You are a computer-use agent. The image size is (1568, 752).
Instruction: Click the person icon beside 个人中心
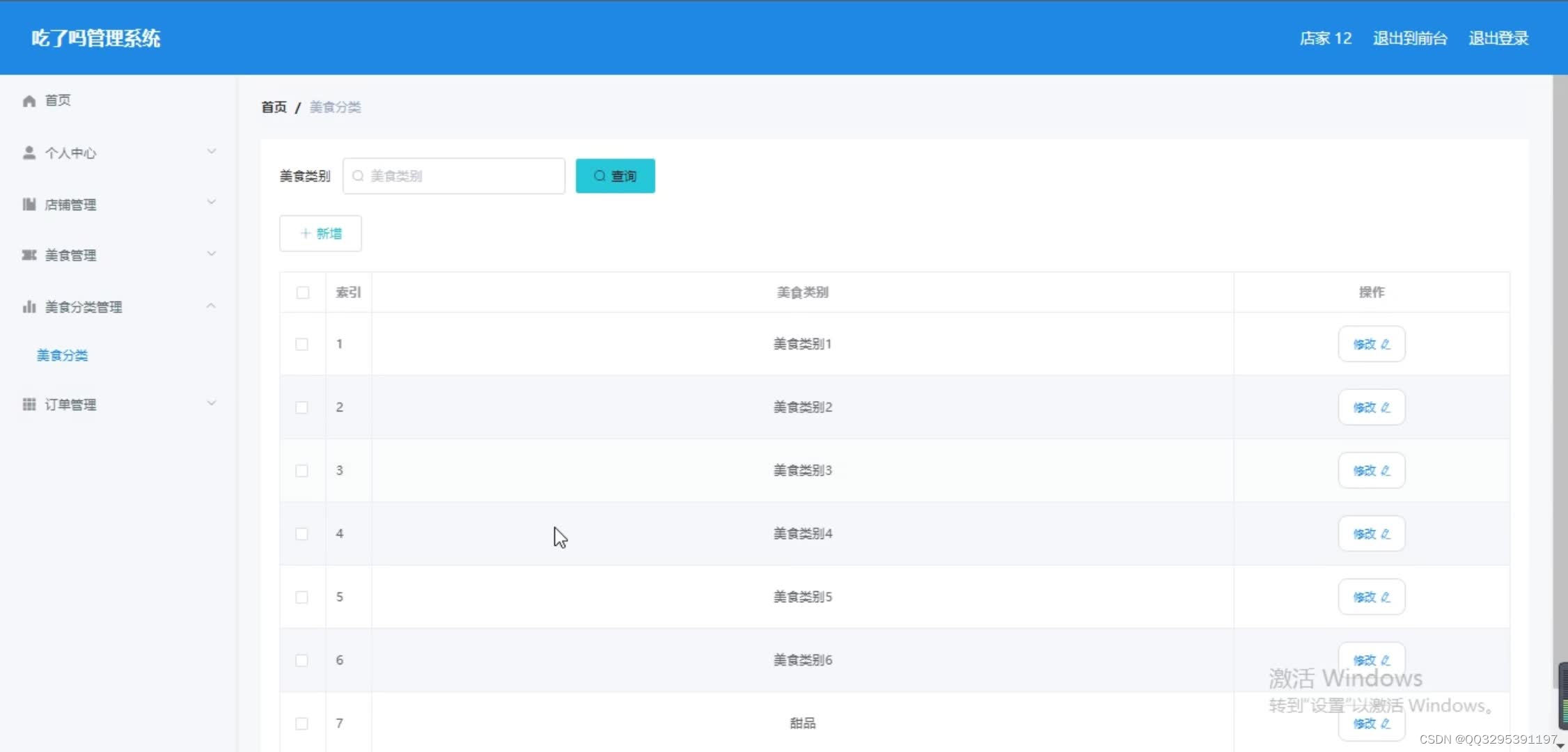click(29, 152)
